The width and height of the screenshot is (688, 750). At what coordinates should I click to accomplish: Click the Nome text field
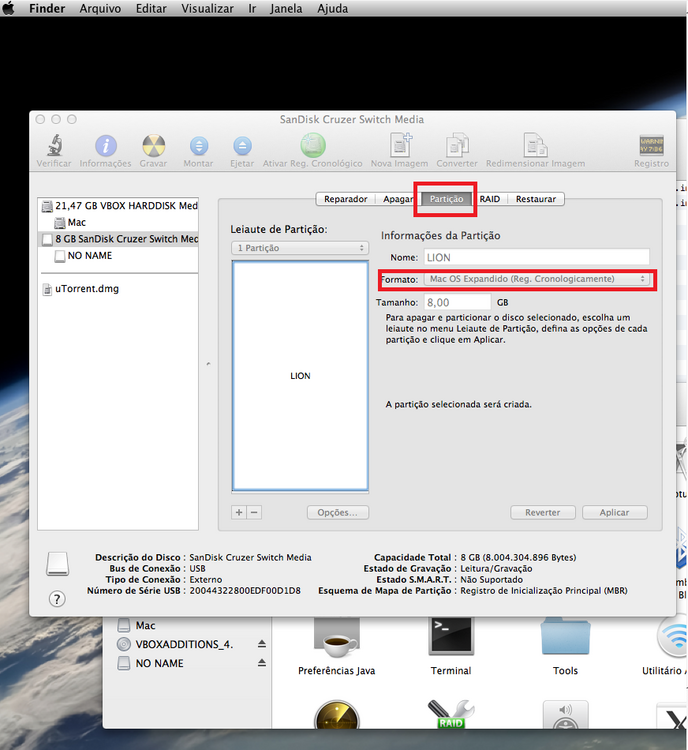point(536,258)
